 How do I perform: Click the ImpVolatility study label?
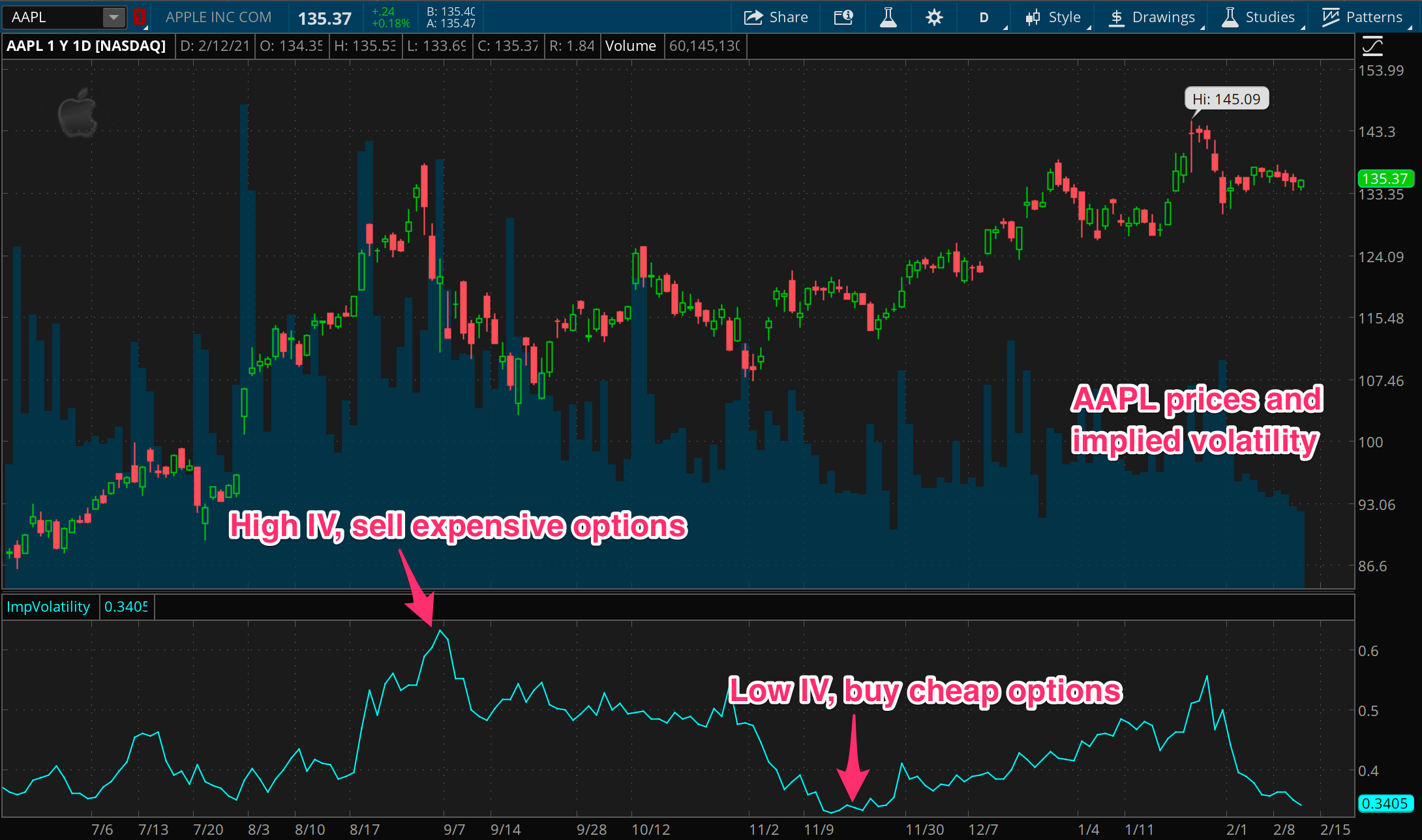[48, 607]
